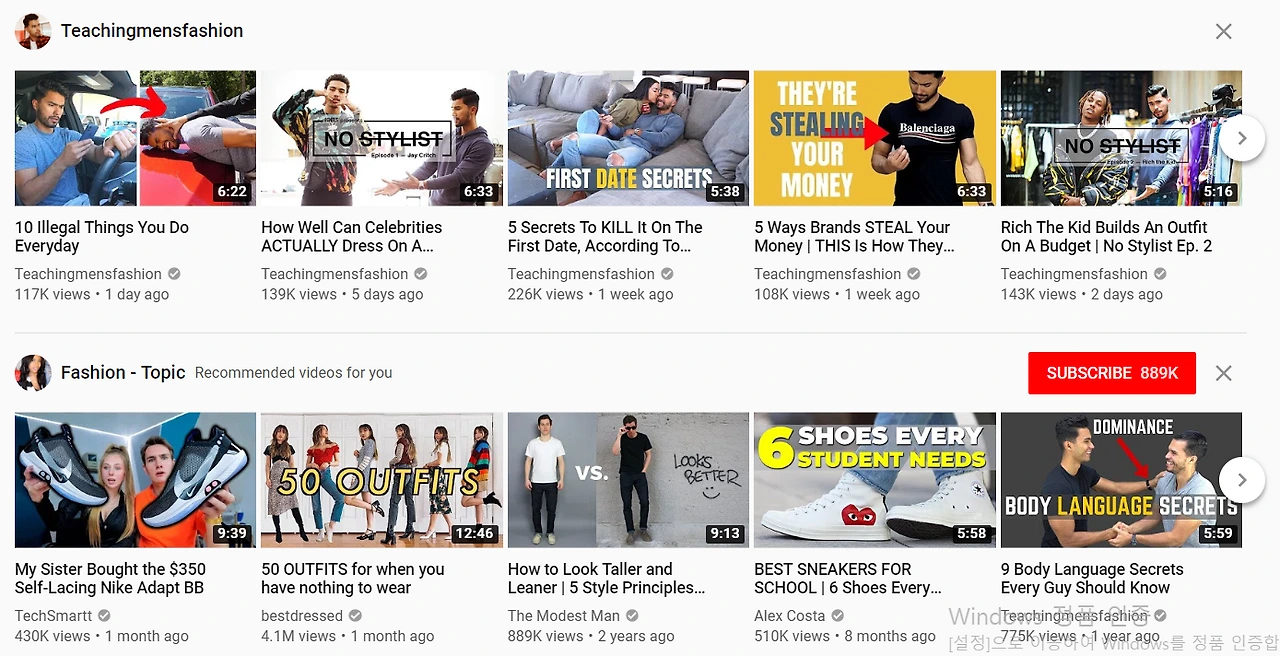This screenshot has width=1280, height=656.
Task: Open title '5 Secrets To KILL It On The First Date'
Action: [605, 237]
